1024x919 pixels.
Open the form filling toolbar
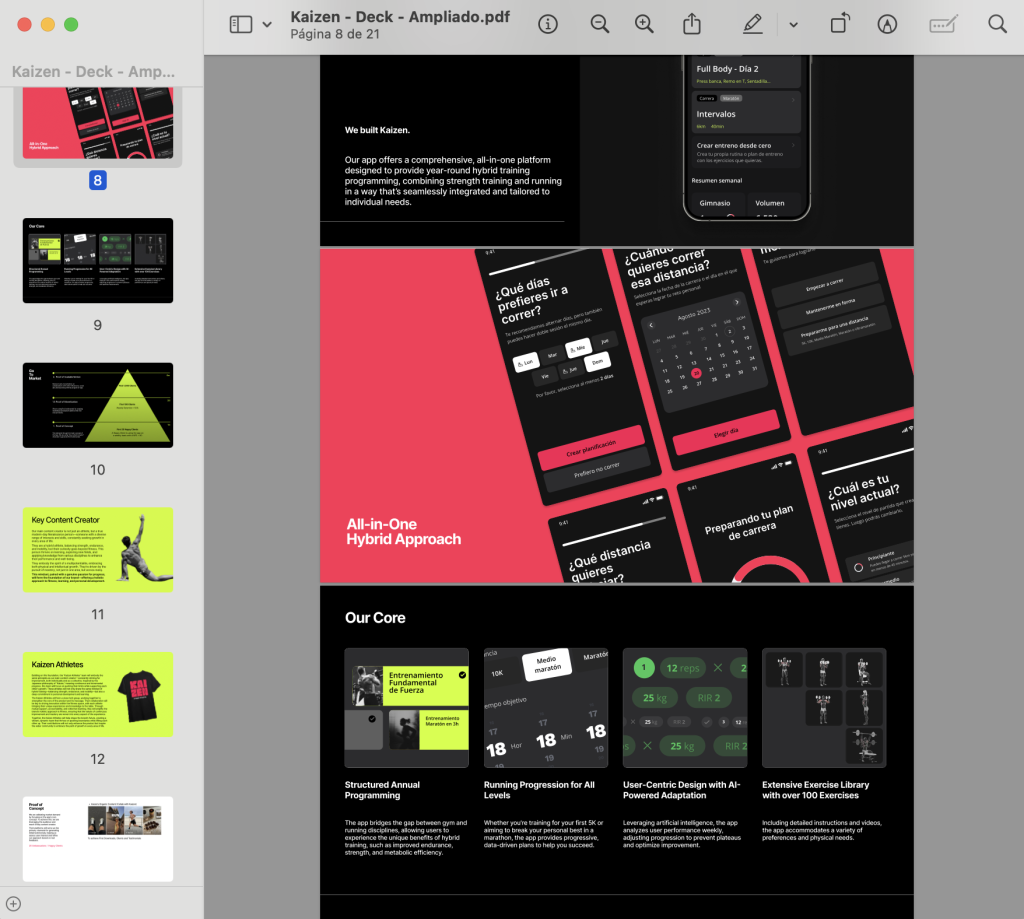pyautogui.click(x=943, y=24)
